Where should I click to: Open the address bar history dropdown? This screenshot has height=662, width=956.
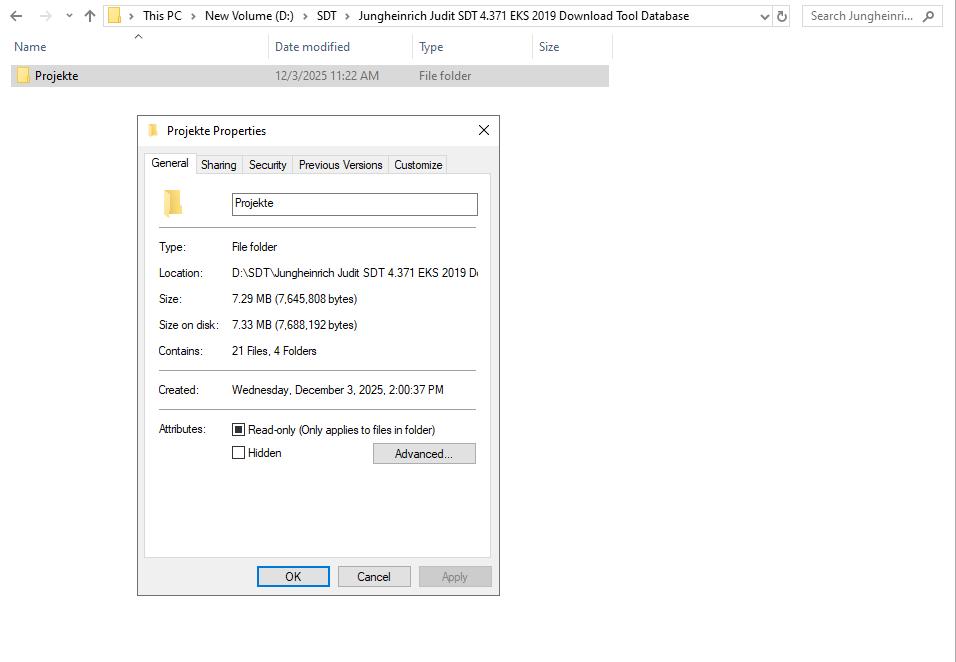765,16
